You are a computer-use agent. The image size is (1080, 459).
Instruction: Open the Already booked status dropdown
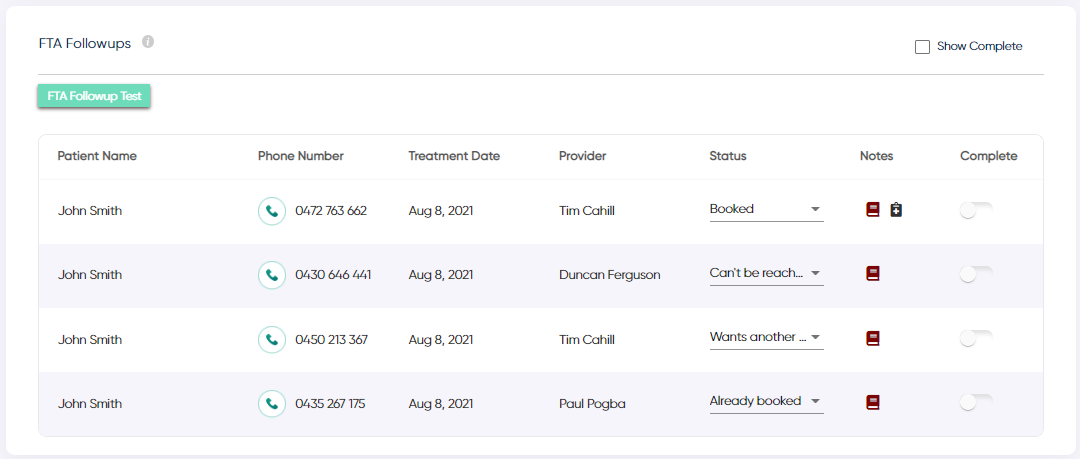coord(767,402)
